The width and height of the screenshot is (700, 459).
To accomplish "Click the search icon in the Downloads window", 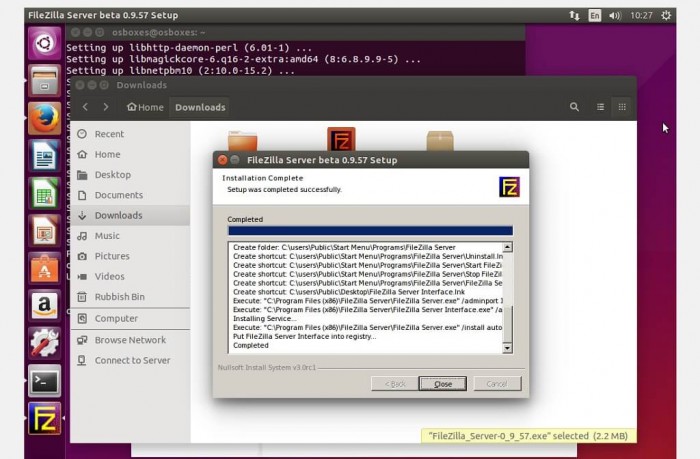I will click(x=575, y=107).
